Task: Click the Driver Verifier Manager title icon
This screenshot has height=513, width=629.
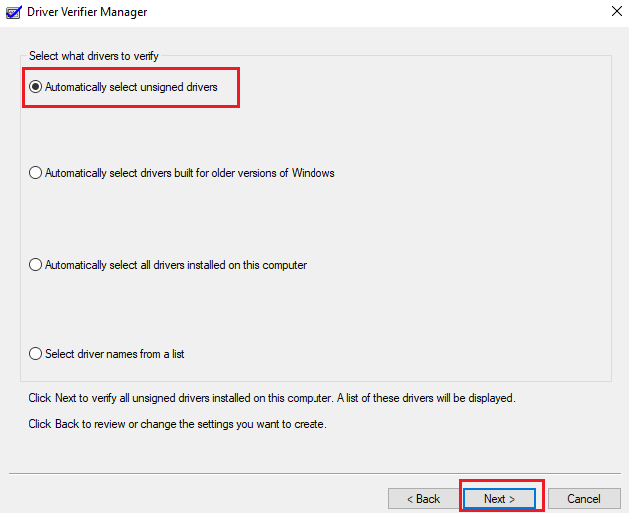Action: click(x=14, y=12)
